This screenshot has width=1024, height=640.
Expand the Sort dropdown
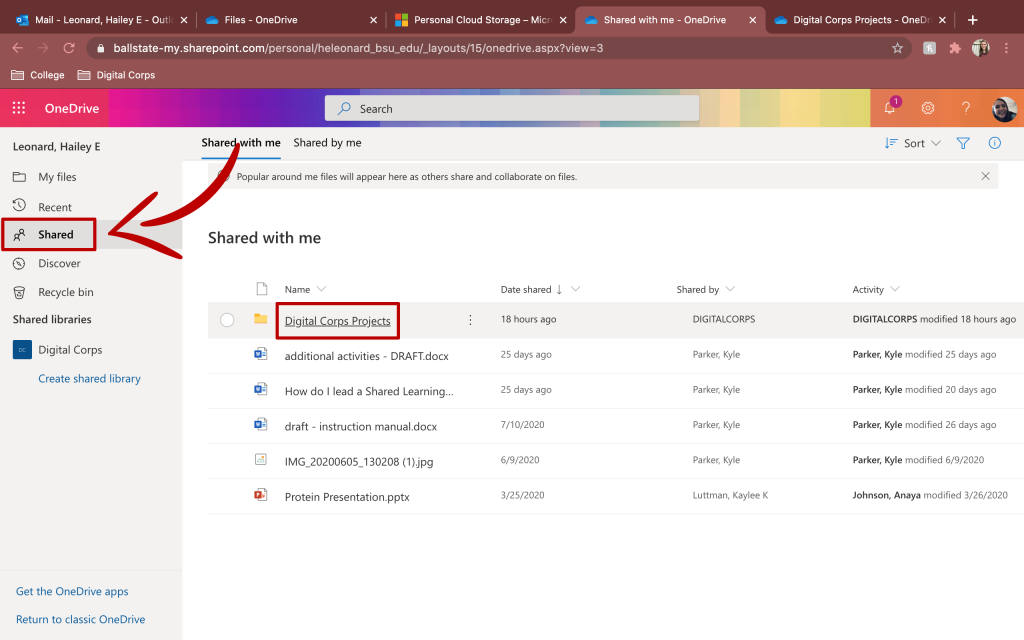(913, 143)
